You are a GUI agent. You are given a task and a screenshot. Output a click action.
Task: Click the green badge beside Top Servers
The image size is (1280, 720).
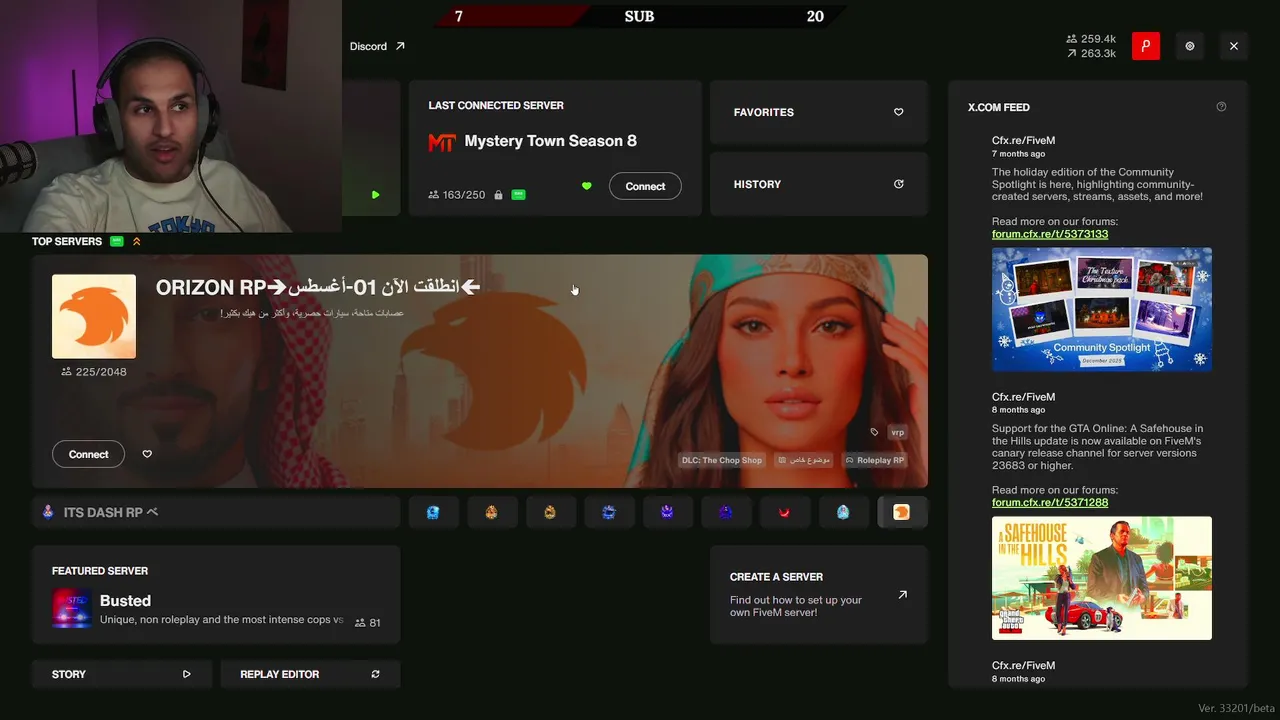117,241
